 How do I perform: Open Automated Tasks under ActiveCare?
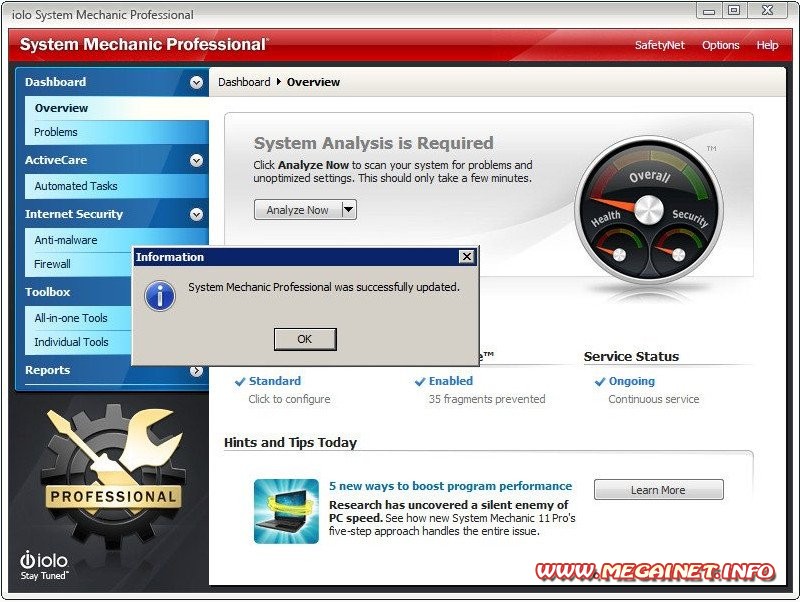[x=117, y=186]
